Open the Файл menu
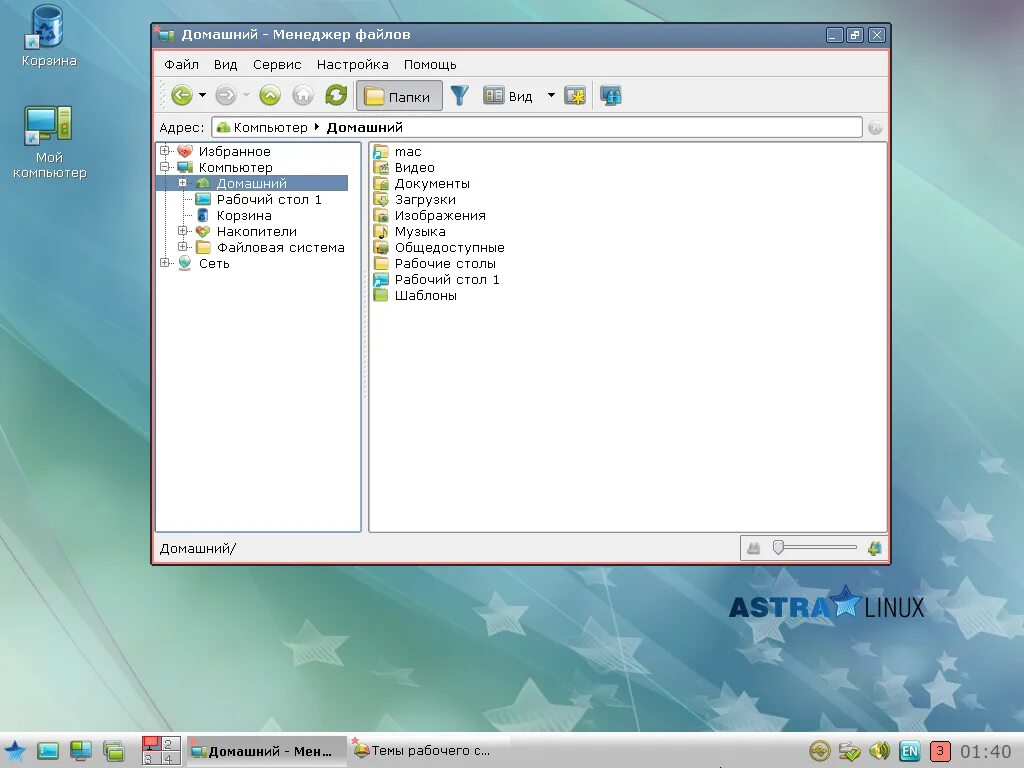Screen dimensions: 1024x768 181,65
